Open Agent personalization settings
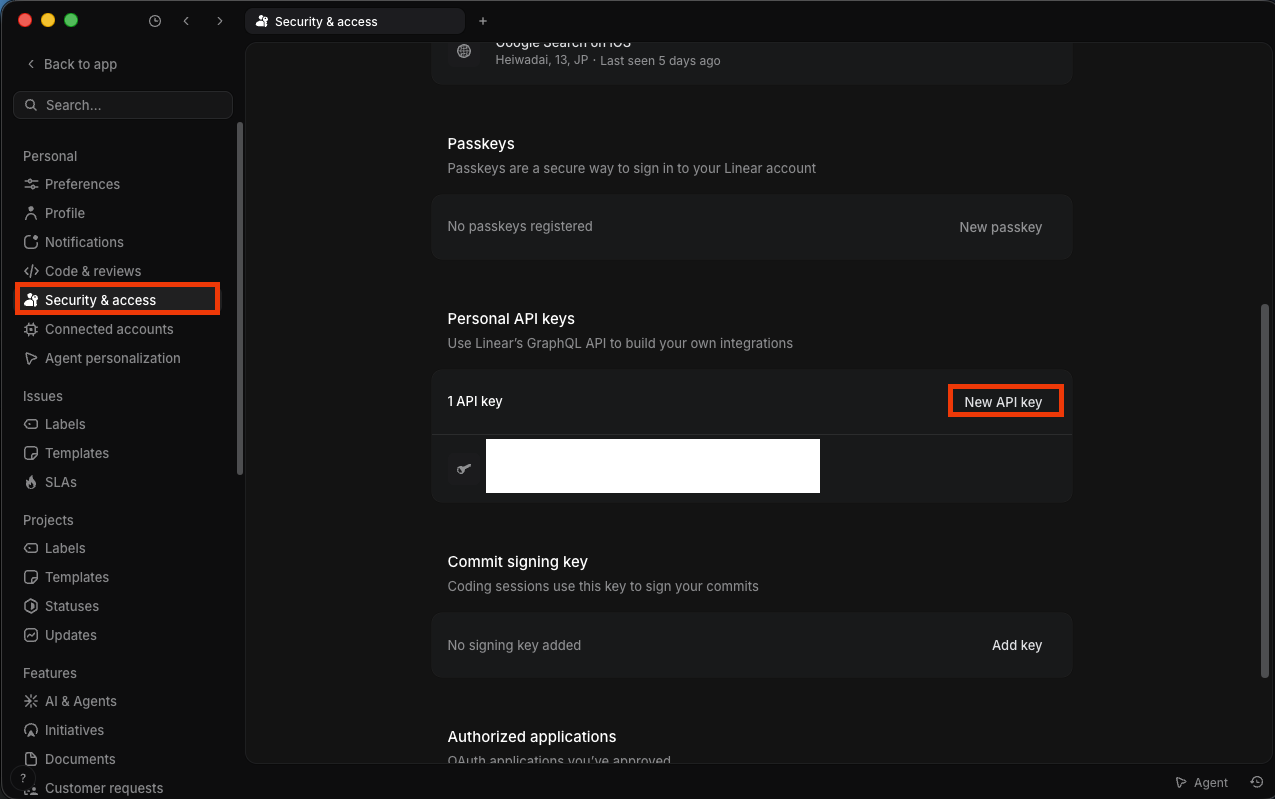Screen dimensions: 1275x799 click(113, 358)
